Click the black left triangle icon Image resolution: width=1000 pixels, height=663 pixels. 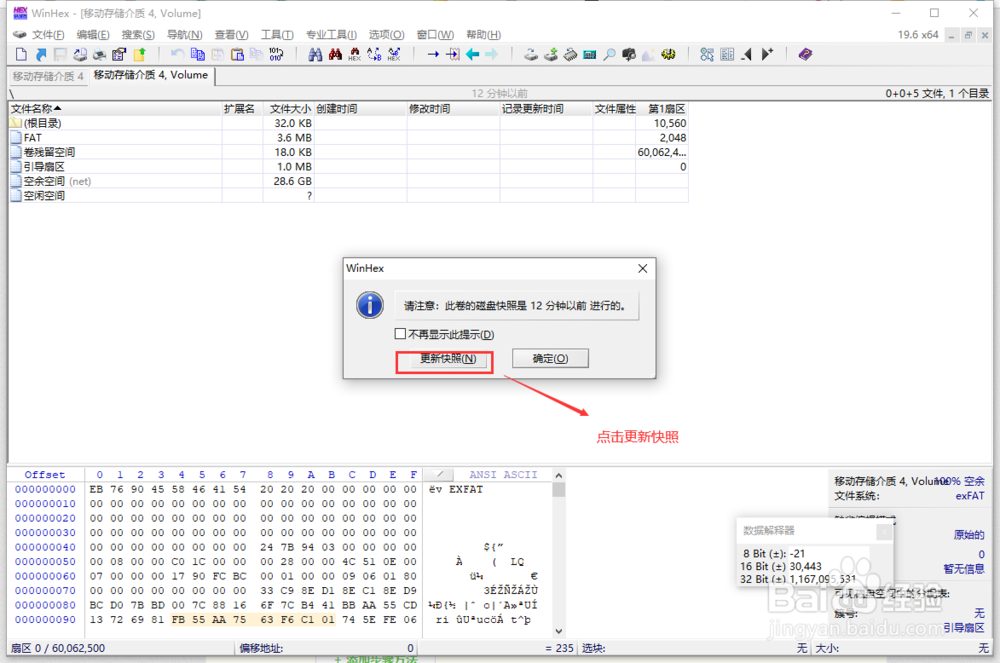tap(746, 54)
